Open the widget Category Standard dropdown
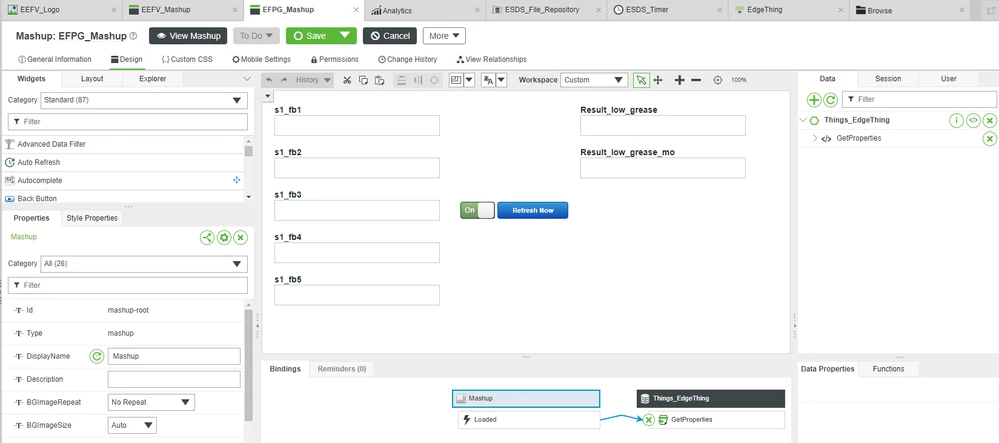This screenshot has height=443, width=999. click(144, 100)
